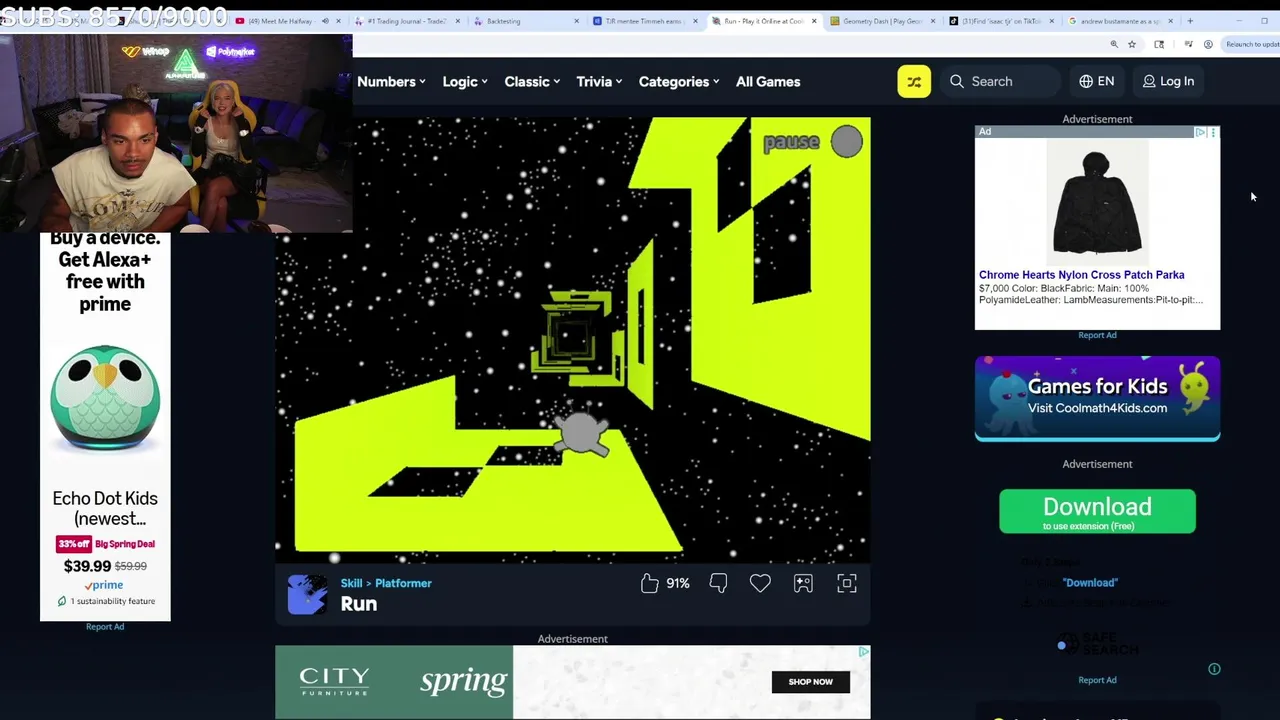The height and width of the screenshot is (720, 1280).
Task: Click the Google reverse image search toolbar icon
Action: (x=1159, y=44)
